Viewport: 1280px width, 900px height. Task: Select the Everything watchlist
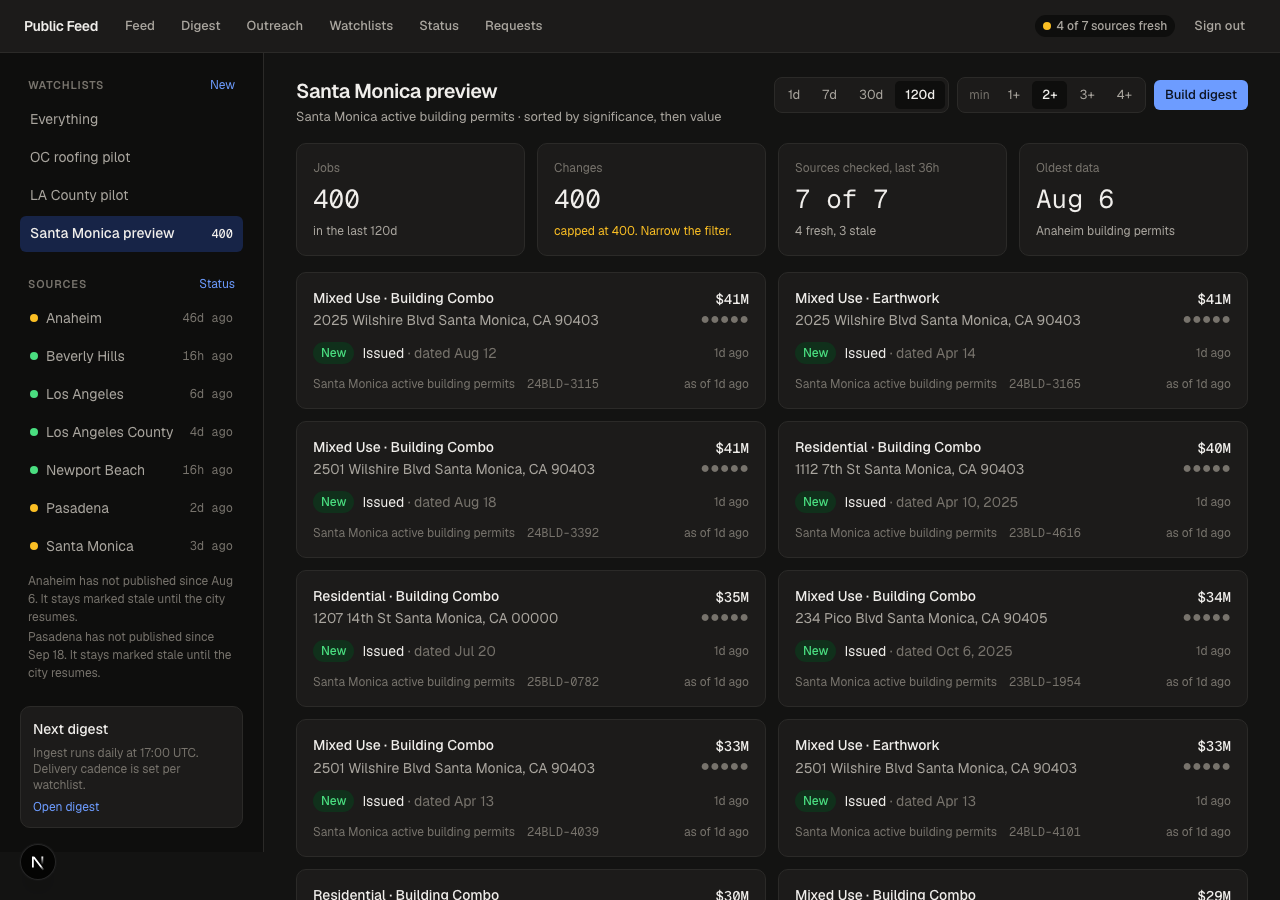pyautogui.click(x=131, y=119)
